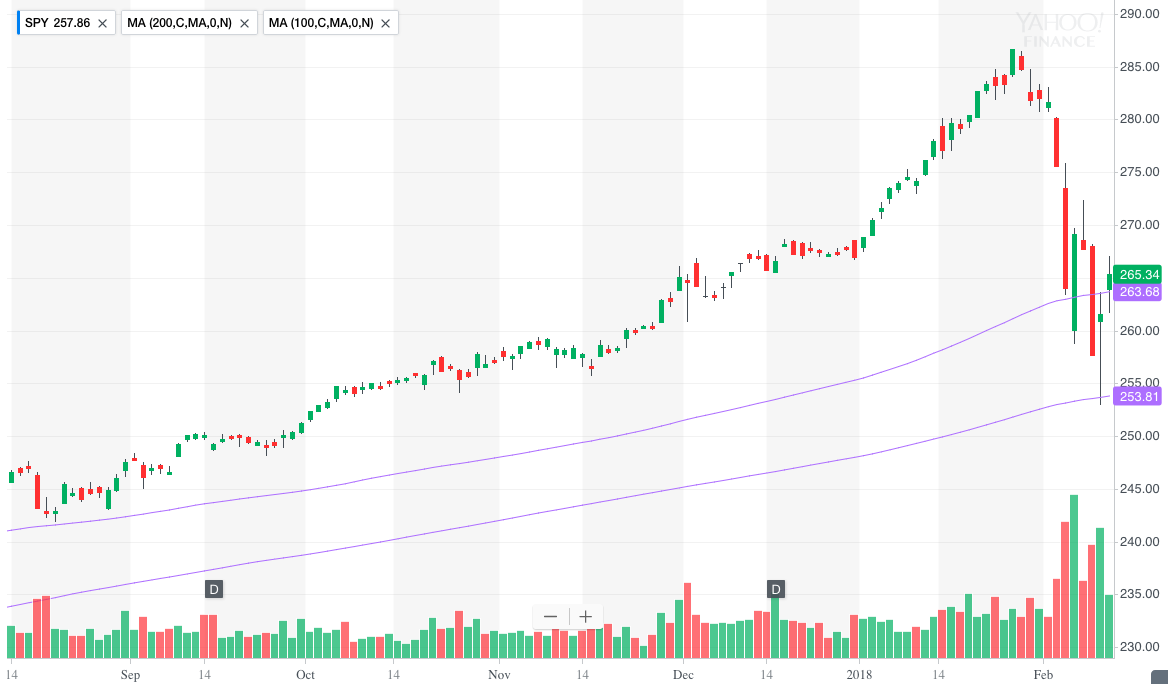Click the Sep date axis label

tap(130, 674)
